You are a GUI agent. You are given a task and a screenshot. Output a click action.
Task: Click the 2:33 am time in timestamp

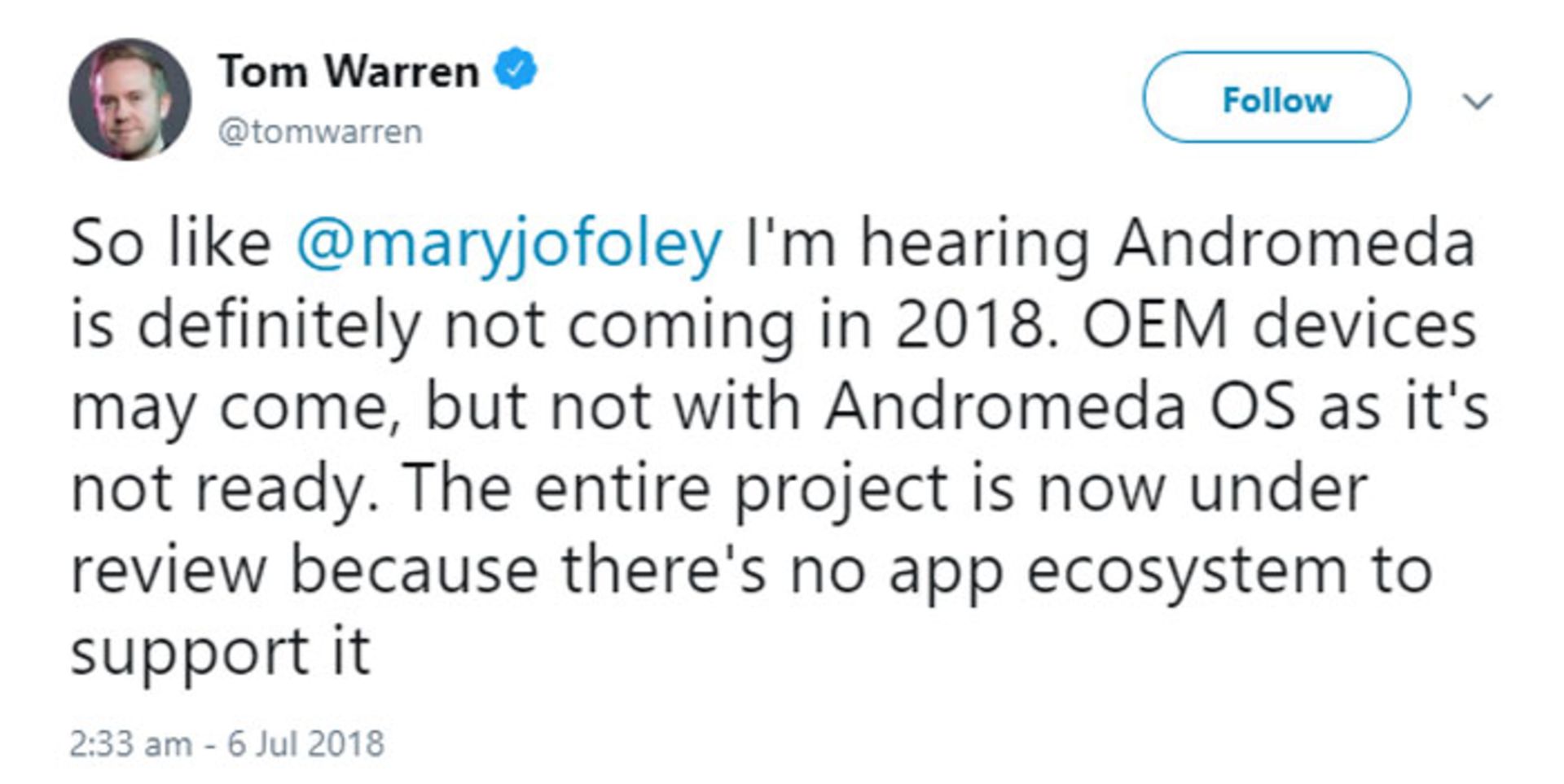coord(130,744)
